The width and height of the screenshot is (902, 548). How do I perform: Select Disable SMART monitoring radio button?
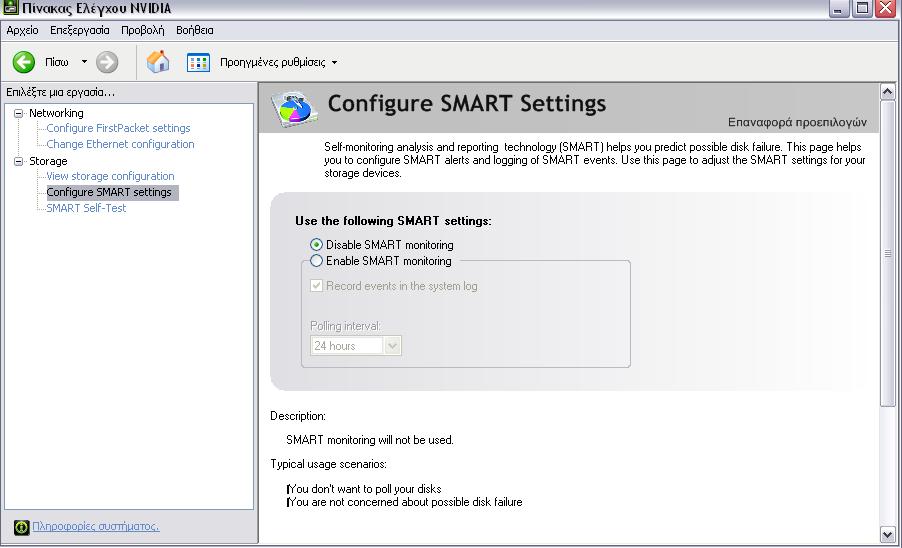pos(316,245)
